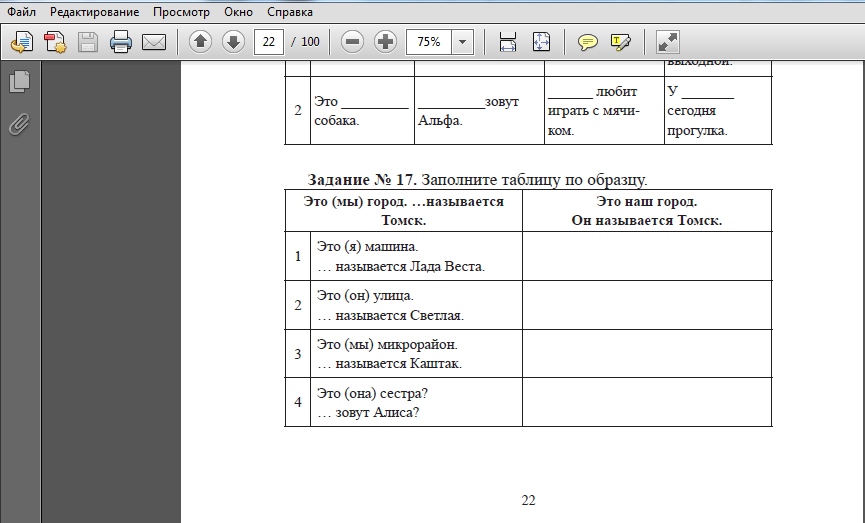Open the page thumbnails panel

(20, 82)
